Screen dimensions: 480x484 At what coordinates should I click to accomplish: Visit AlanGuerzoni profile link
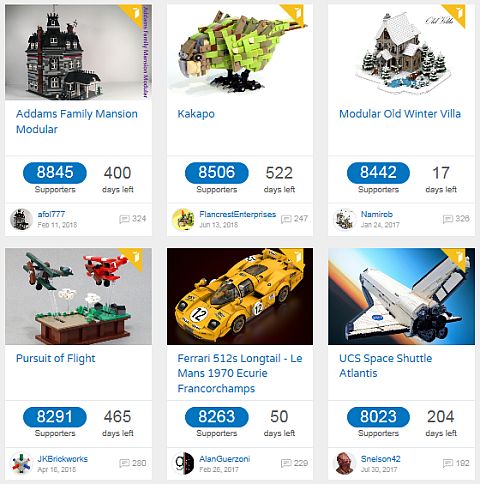tap(224, 459)
